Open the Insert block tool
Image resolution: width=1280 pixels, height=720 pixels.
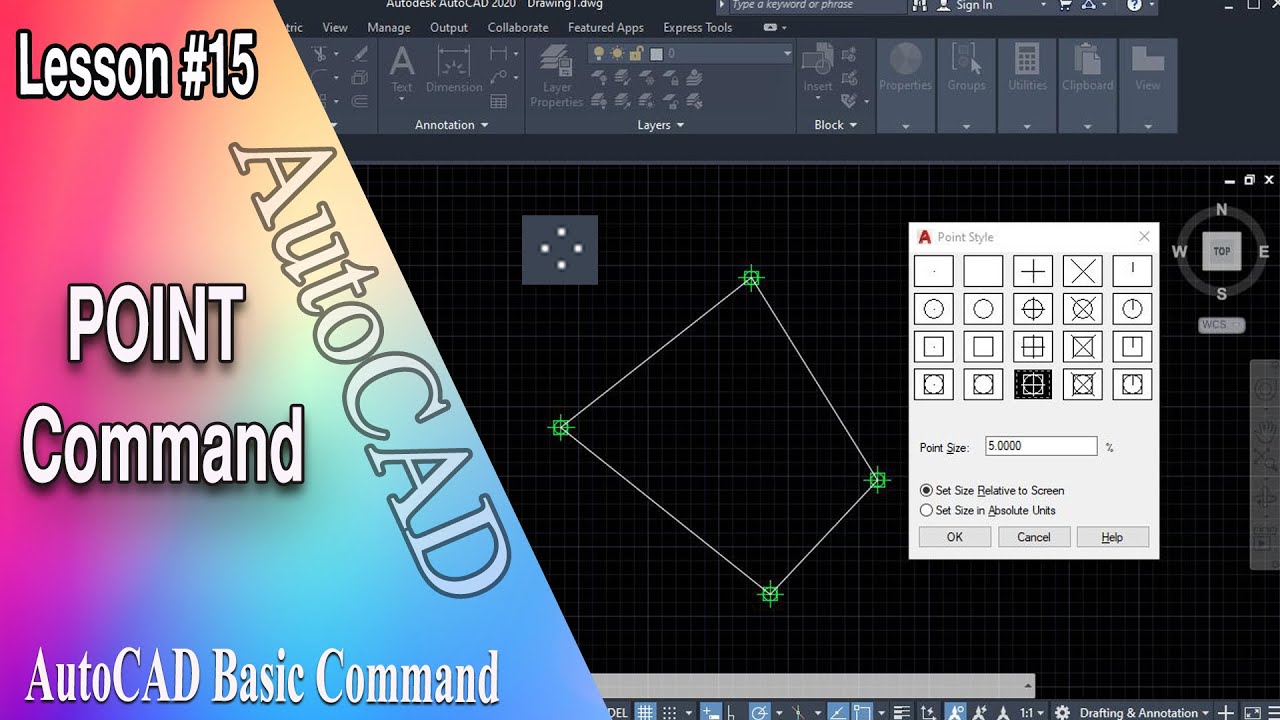pyautogui.click(x=818, y=70)
